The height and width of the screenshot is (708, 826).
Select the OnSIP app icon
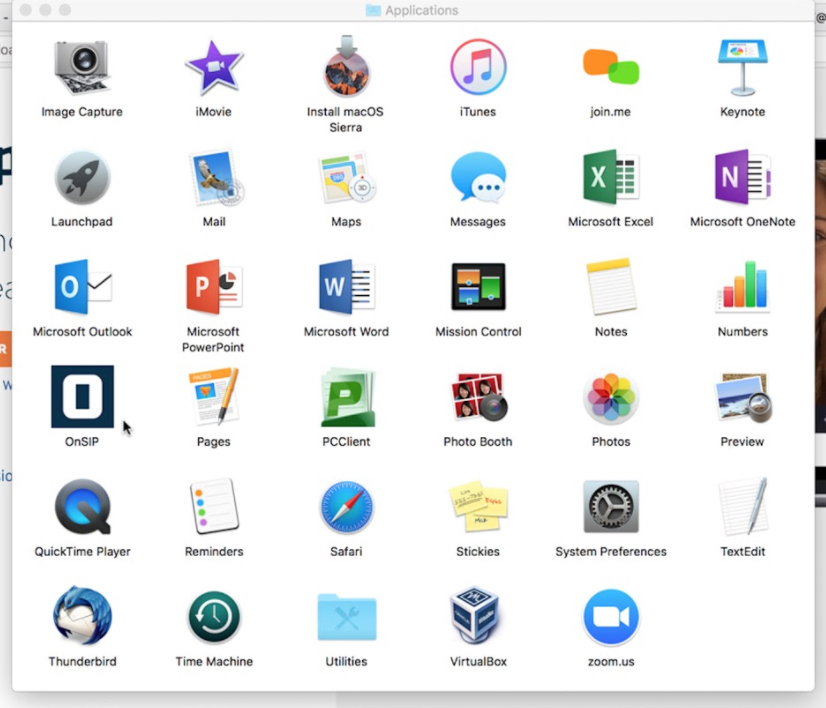82,397
